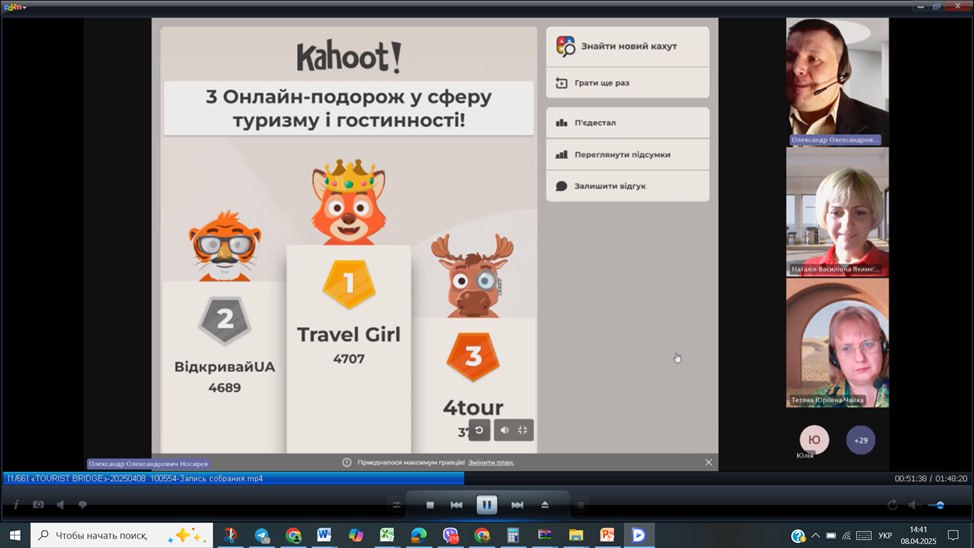The image size is (974, 548).
Task: Skip to the next file in playlist
Action: 517,505
